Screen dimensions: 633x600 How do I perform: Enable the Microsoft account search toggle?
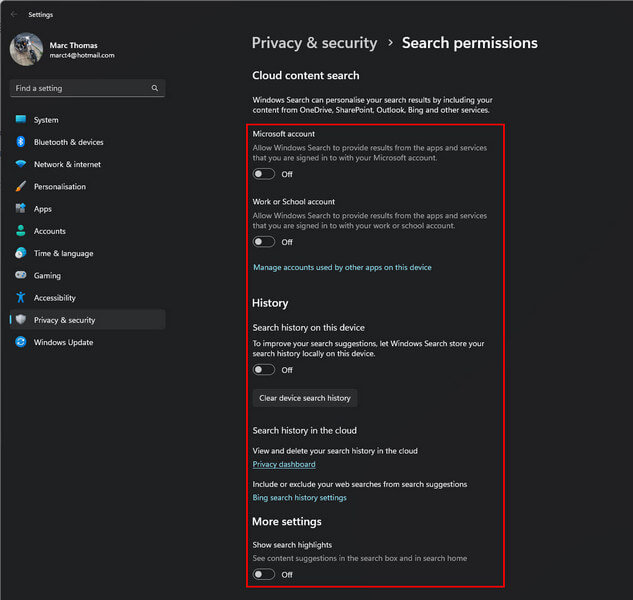(x=264, y=174)
